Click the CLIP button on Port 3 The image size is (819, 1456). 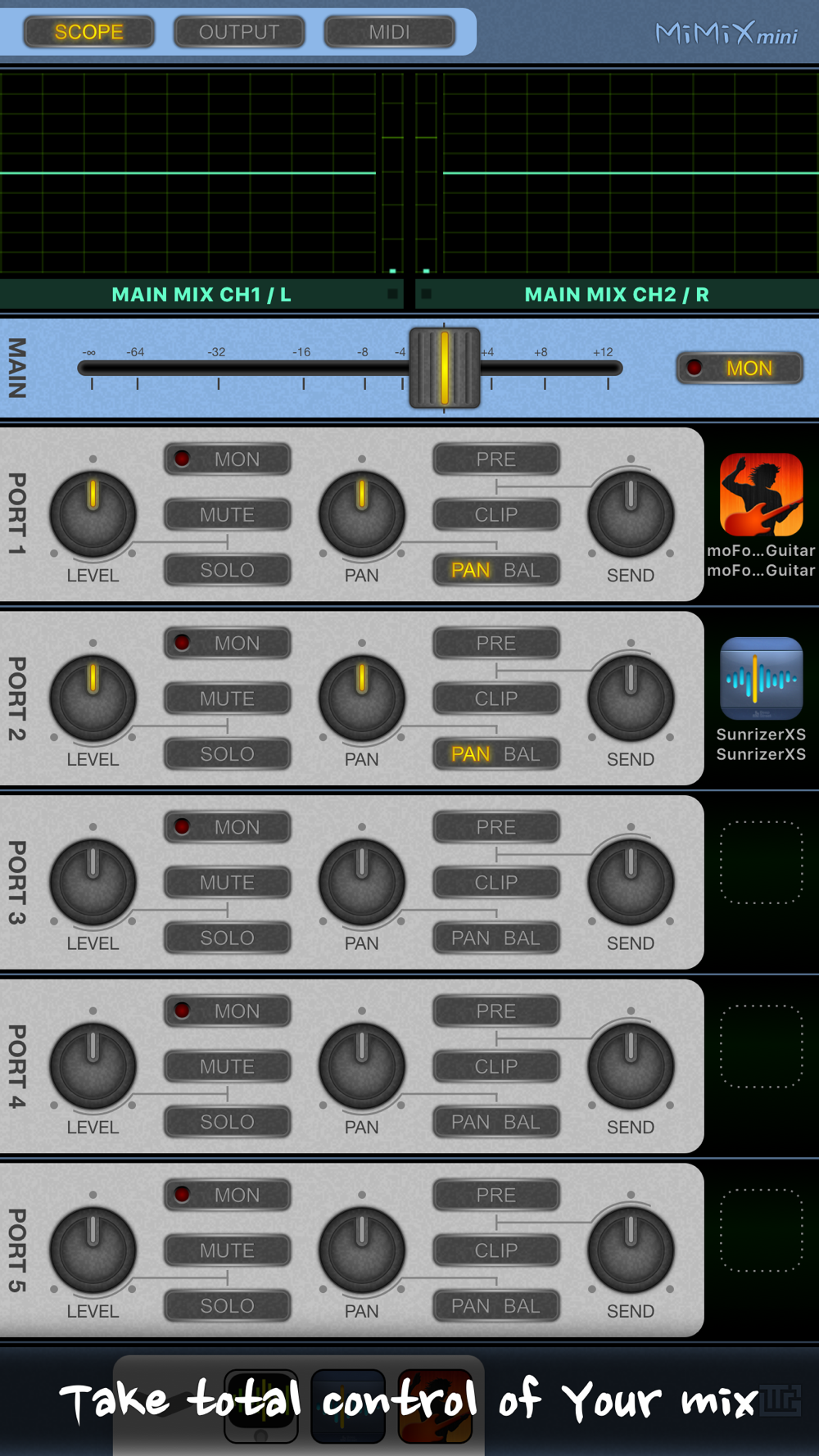(496, 883)
